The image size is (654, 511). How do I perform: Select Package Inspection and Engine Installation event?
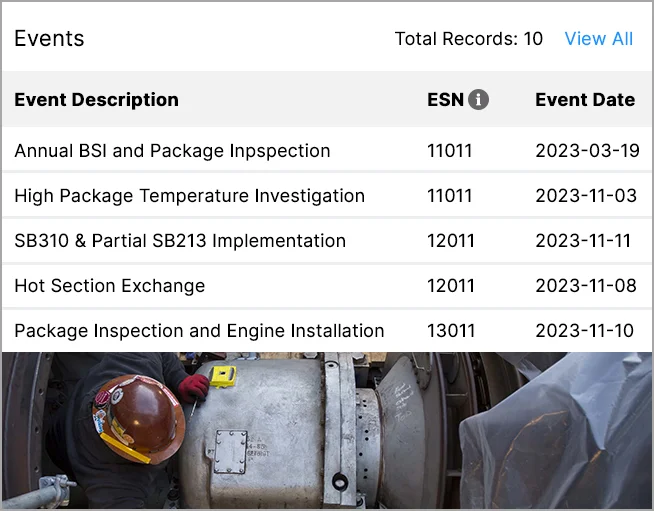[199, 331]
